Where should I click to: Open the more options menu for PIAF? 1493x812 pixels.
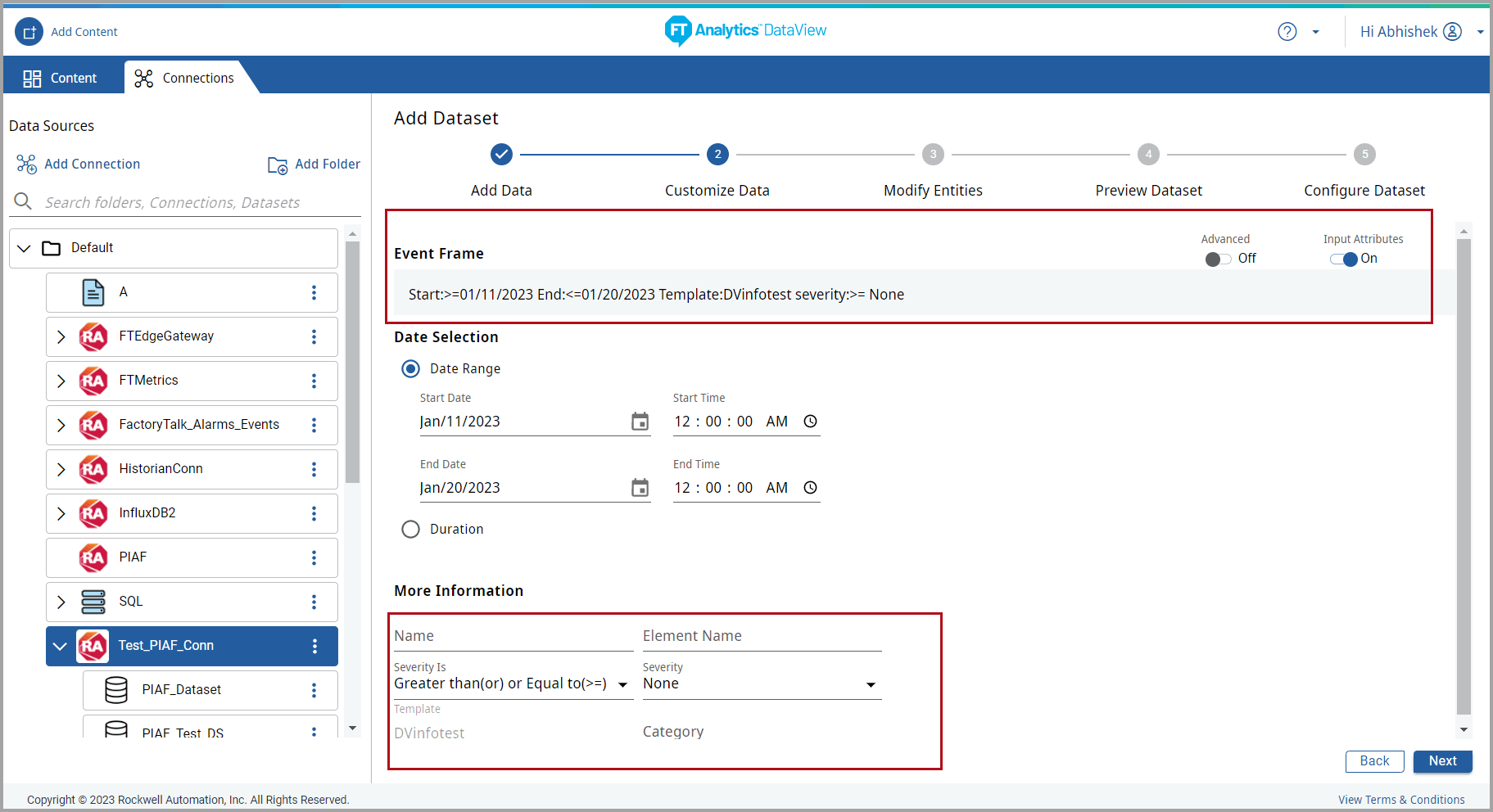pyautogui.click(x=314, y=557)
